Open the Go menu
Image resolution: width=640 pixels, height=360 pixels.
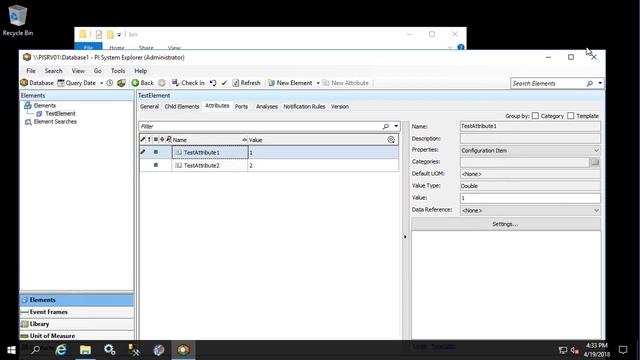(x=98, y=71)
